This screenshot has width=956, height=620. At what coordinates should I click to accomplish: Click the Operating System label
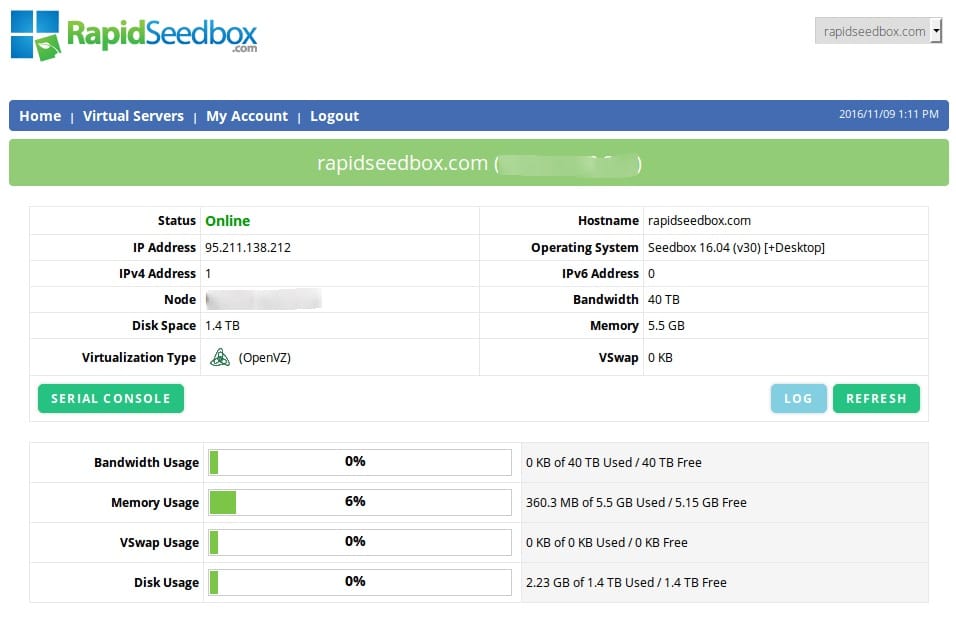pos(585,248)
